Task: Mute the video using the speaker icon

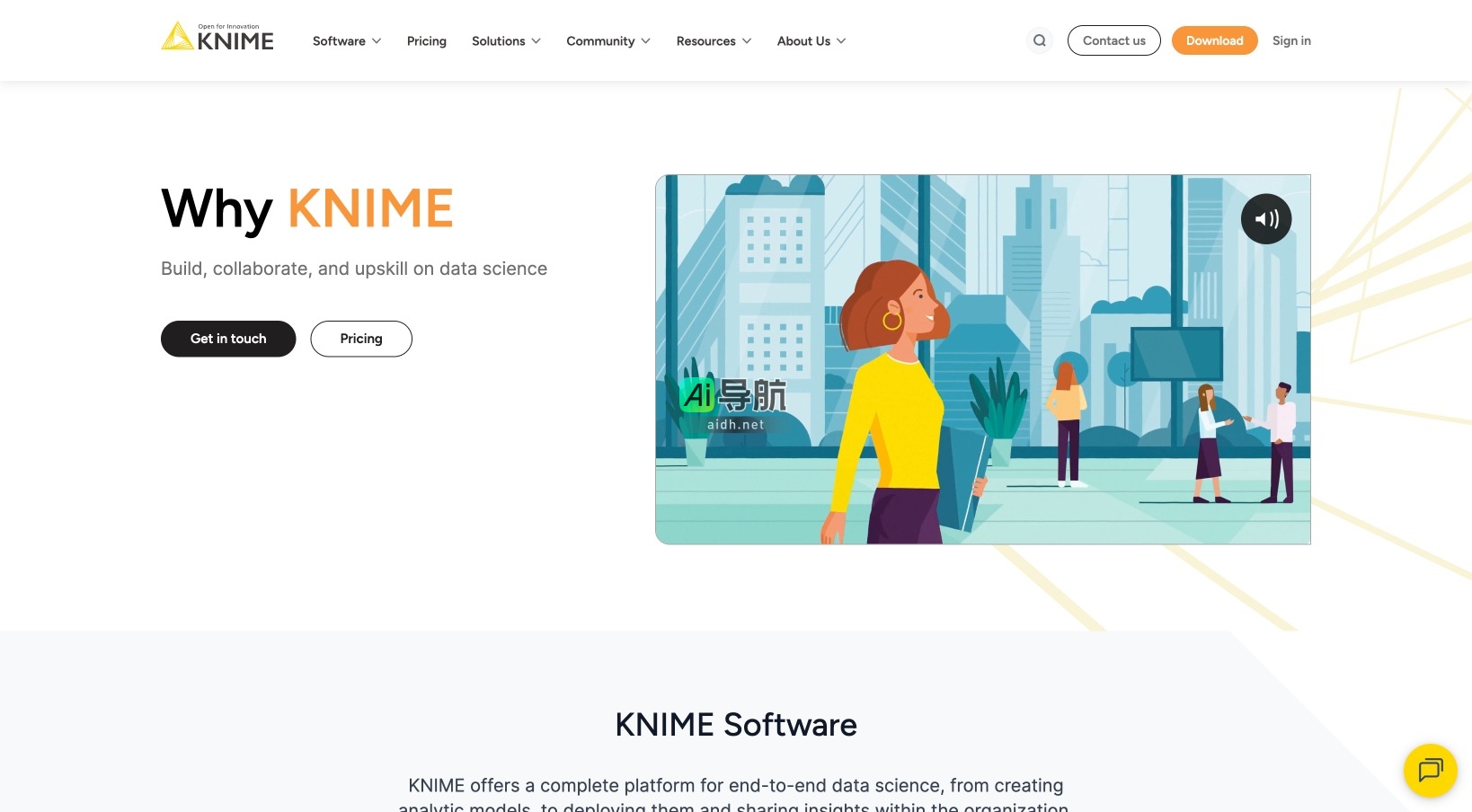Action: click(x=1266, y=218)
